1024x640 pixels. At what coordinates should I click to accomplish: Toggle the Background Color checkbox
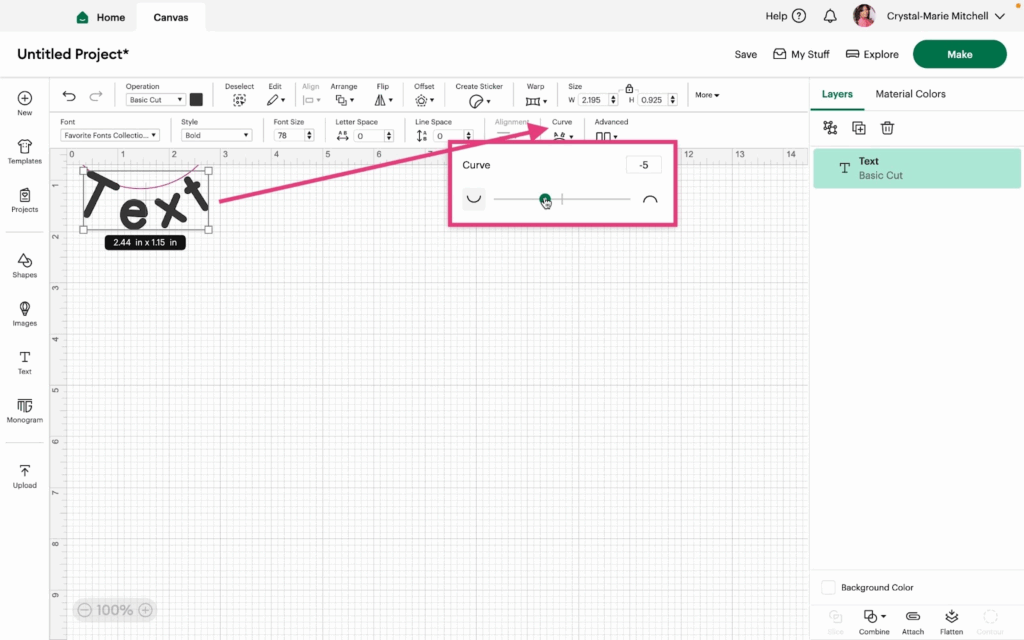click(828, 587)
